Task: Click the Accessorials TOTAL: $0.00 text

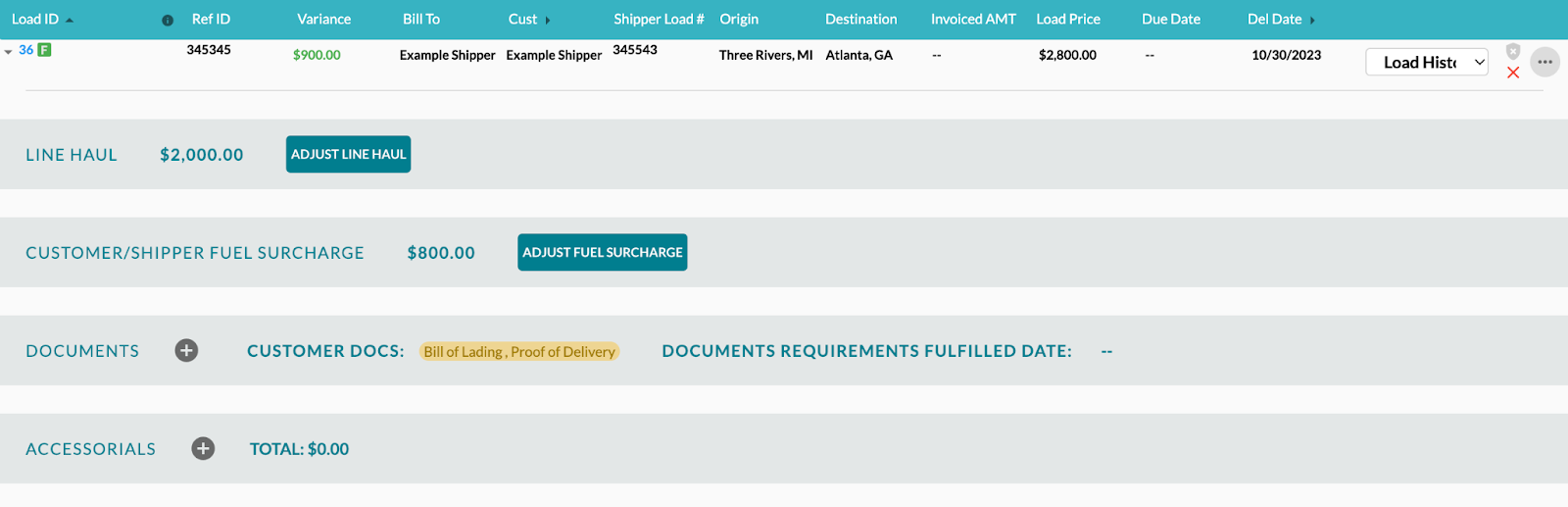Action: (x=299, y=448)
